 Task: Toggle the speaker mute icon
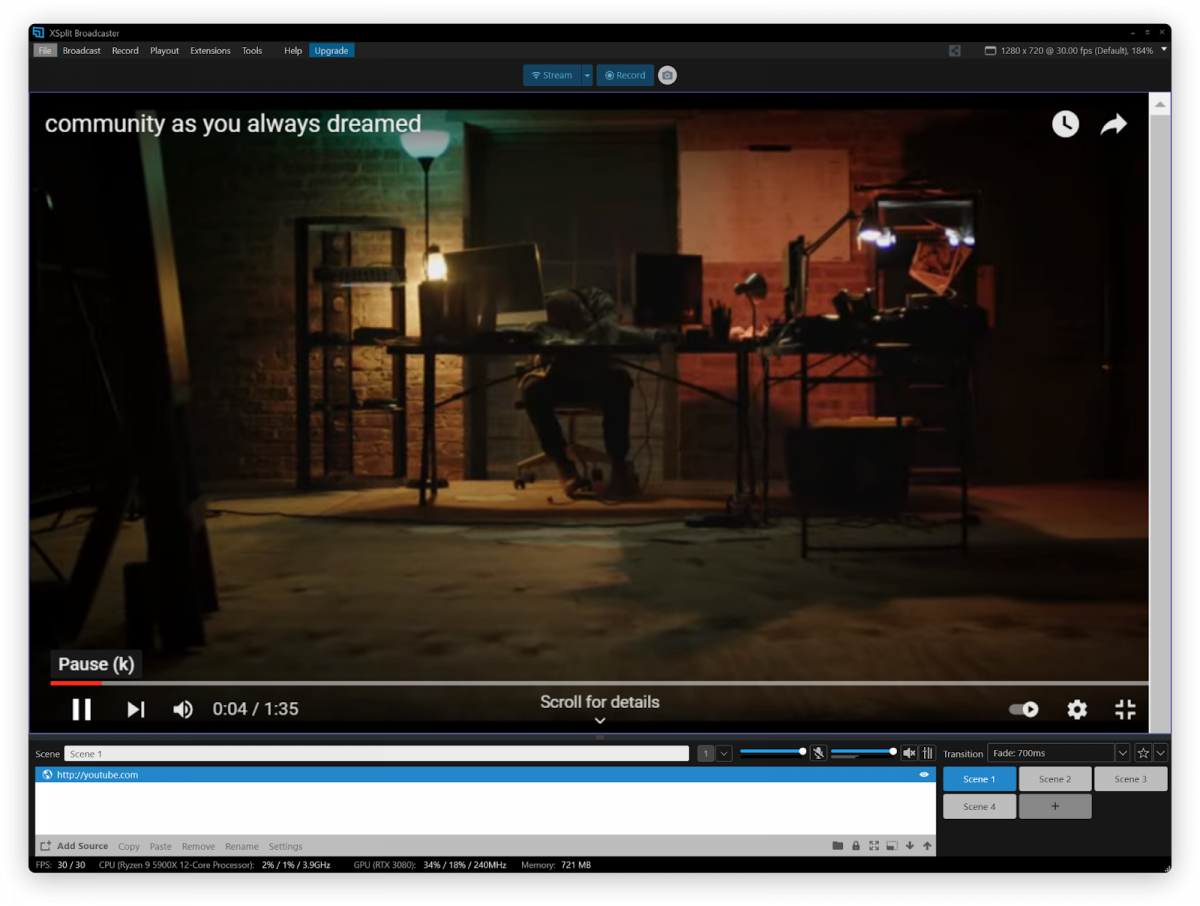click(x=909, y=753)
